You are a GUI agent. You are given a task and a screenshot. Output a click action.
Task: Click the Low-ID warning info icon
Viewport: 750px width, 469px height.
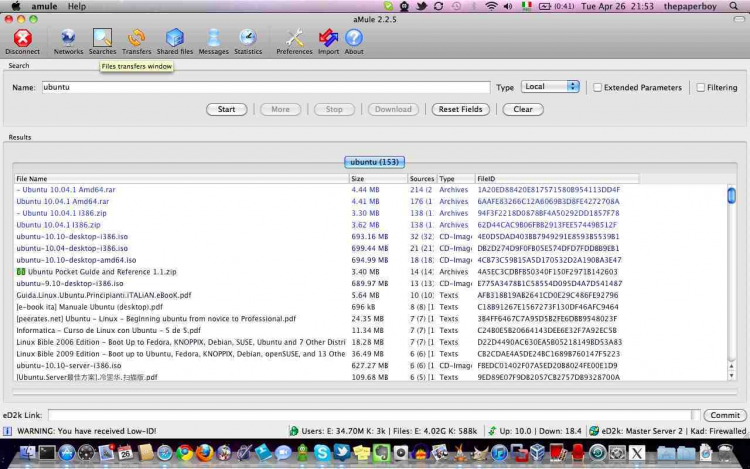pos(8,431)
